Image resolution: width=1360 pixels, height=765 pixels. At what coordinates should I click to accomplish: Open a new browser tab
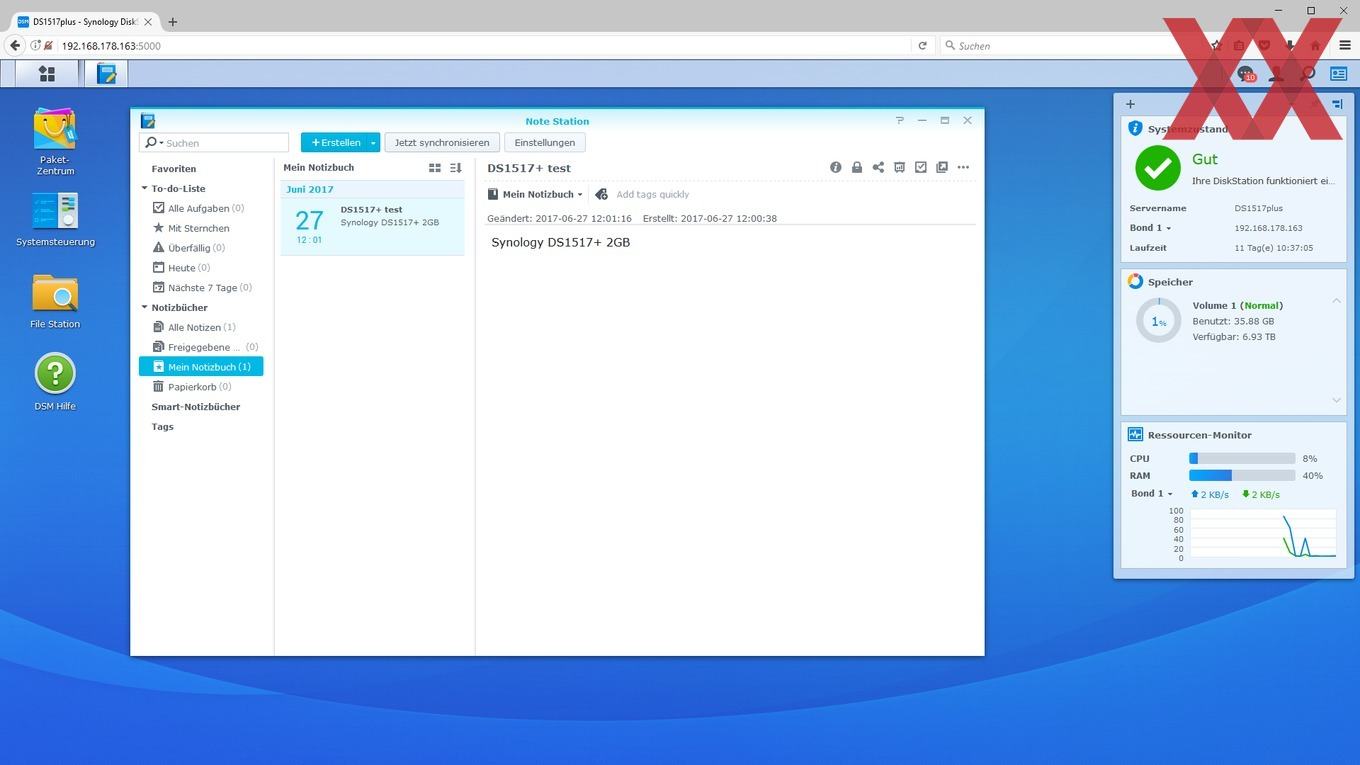tap(172, 21)
